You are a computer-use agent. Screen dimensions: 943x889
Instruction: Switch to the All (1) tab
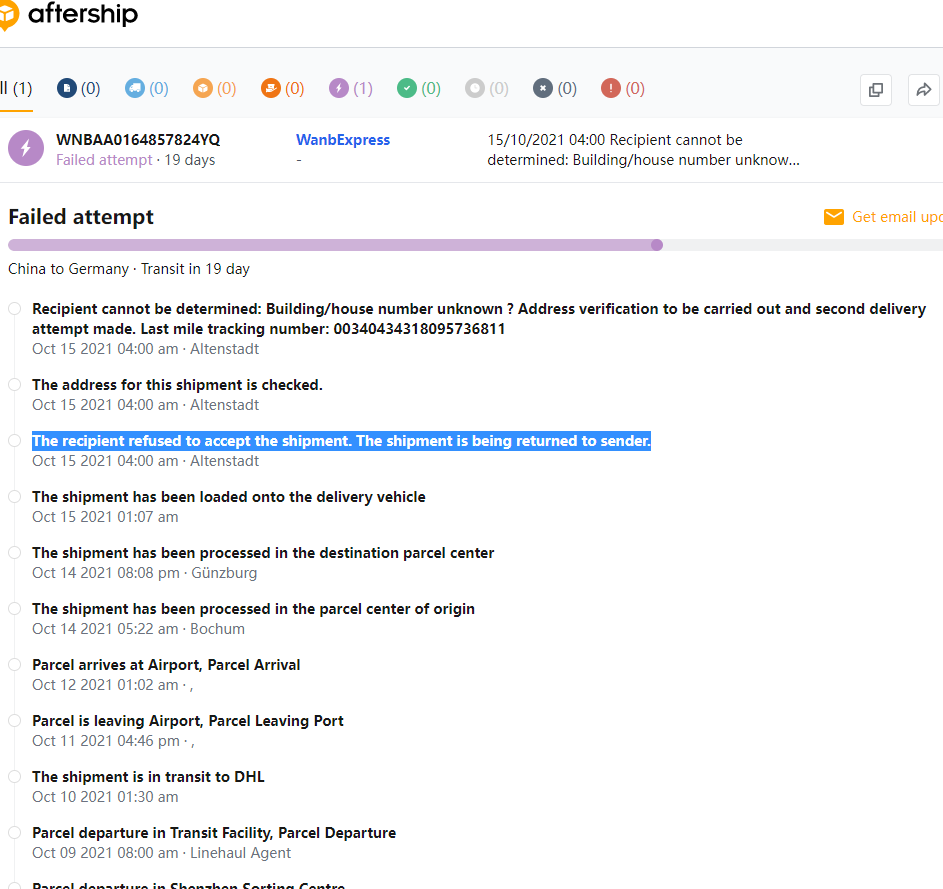click(16, 88)
